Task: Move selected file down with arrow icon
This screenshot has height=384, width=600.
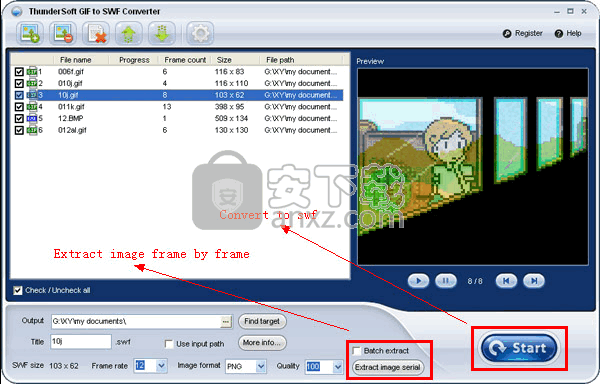Action: click(x=162, y=33)
